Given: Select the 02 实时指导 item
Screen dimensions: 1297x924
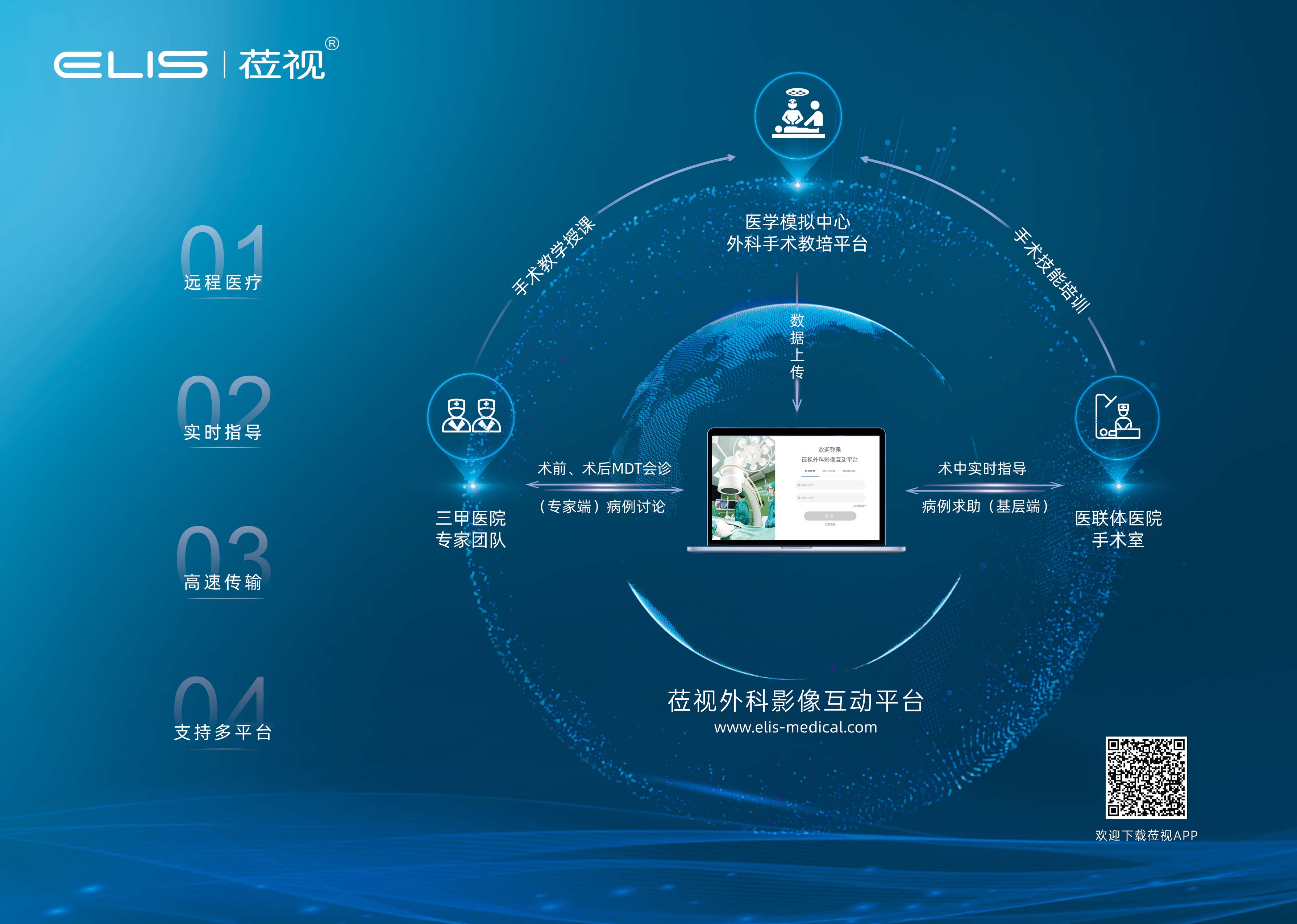Looking at the screenshot, I should (x=223, y=432).
